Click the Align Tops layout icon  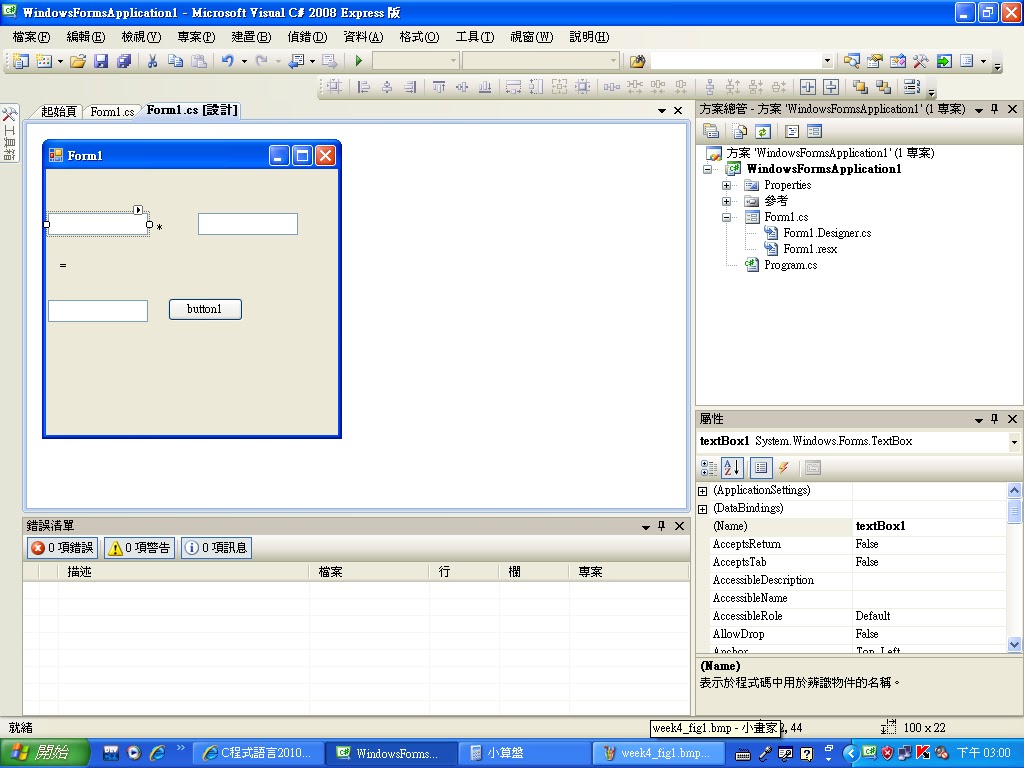point(439,86)
